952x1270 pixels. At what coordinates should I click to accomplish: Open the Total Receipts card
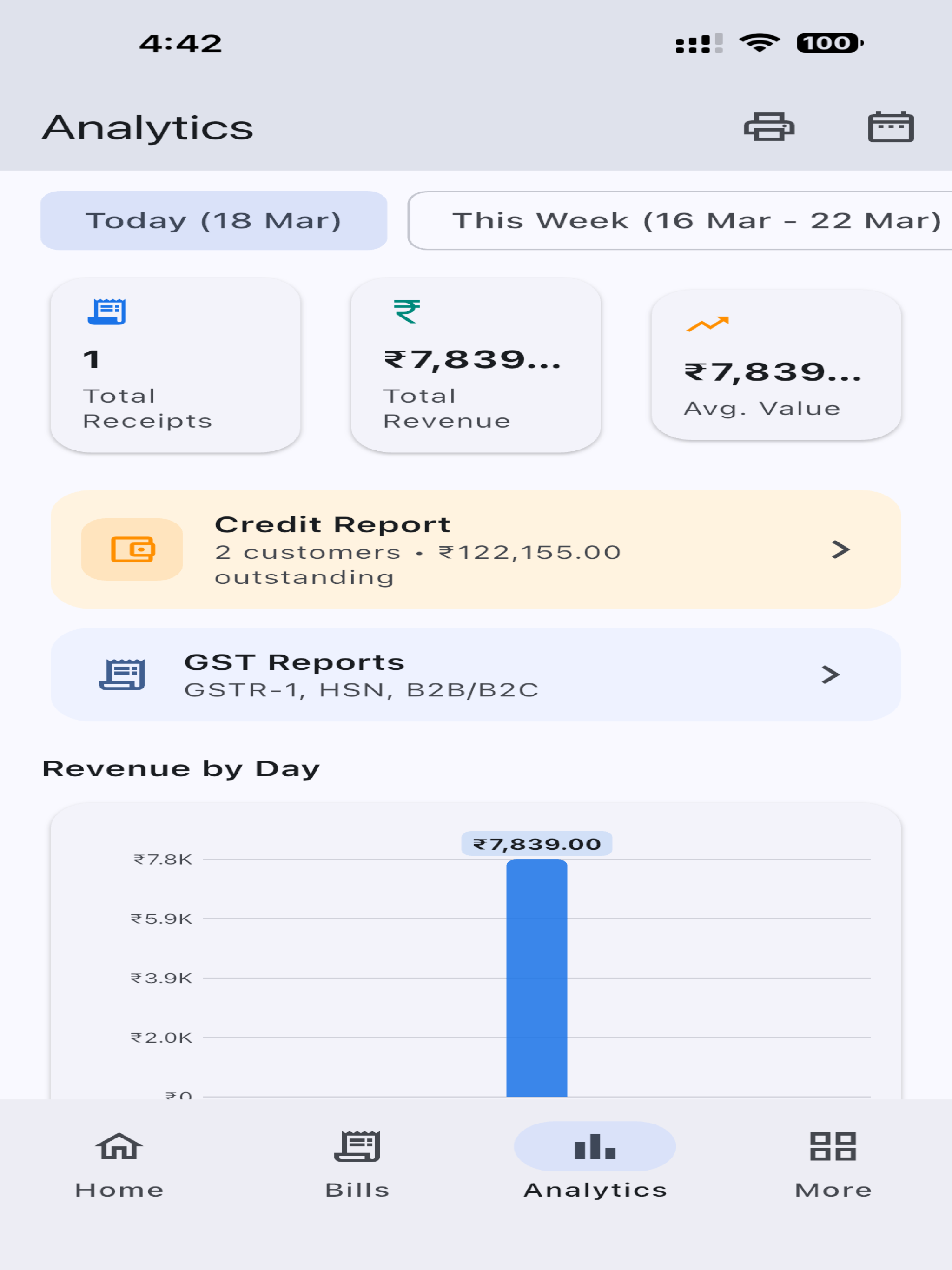(176, 365)
